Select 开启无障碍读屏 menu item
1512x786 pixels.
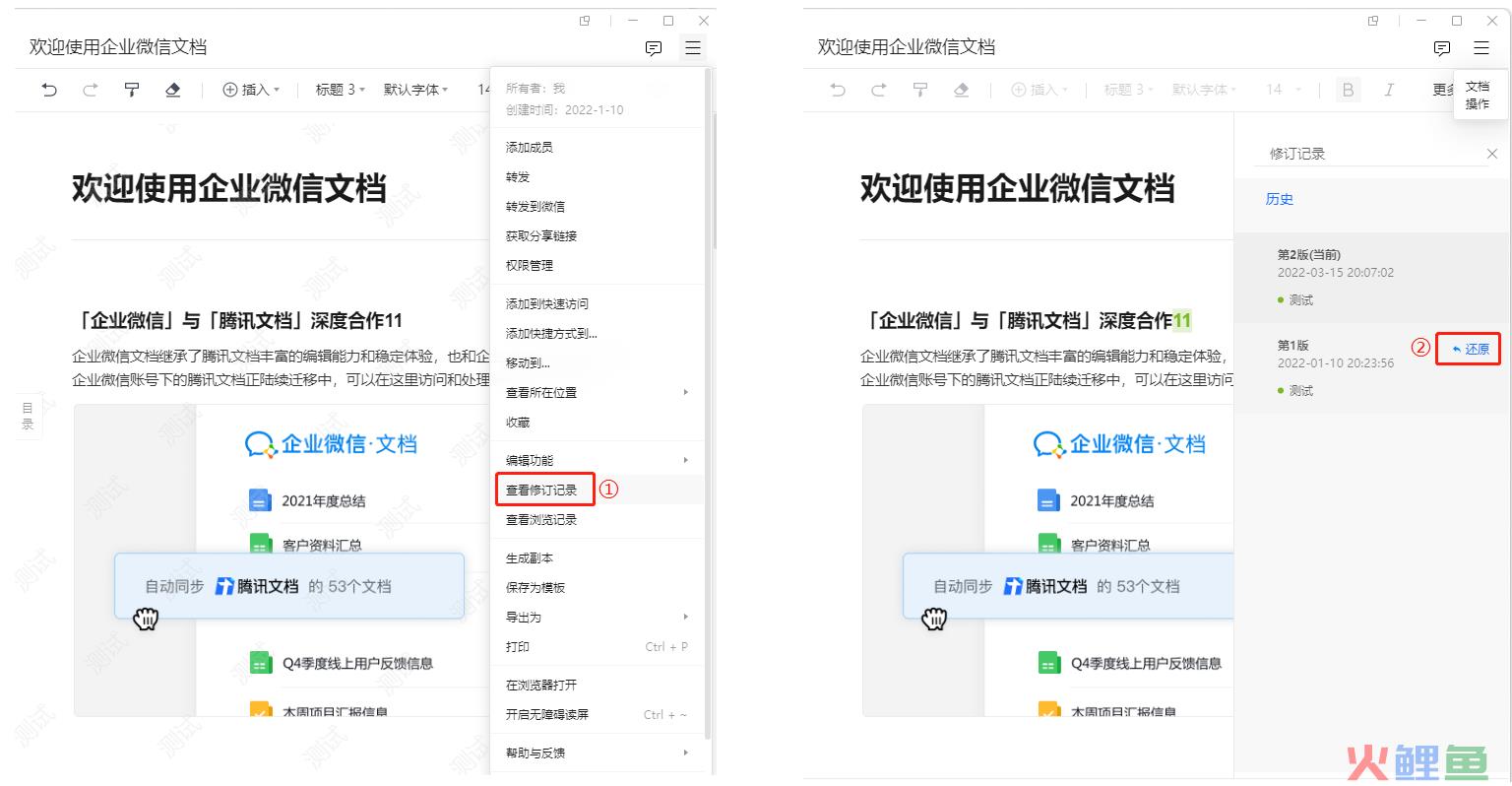coord(597,714)
